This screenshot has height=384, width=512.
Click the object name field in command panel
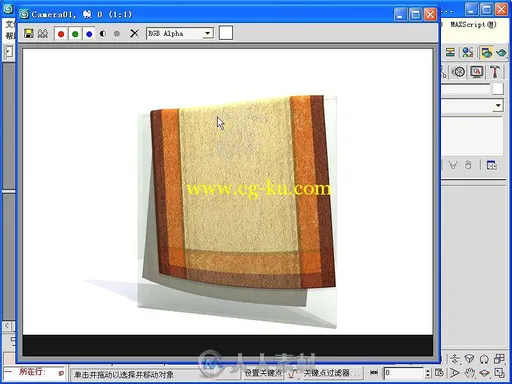tap(466, 89)
